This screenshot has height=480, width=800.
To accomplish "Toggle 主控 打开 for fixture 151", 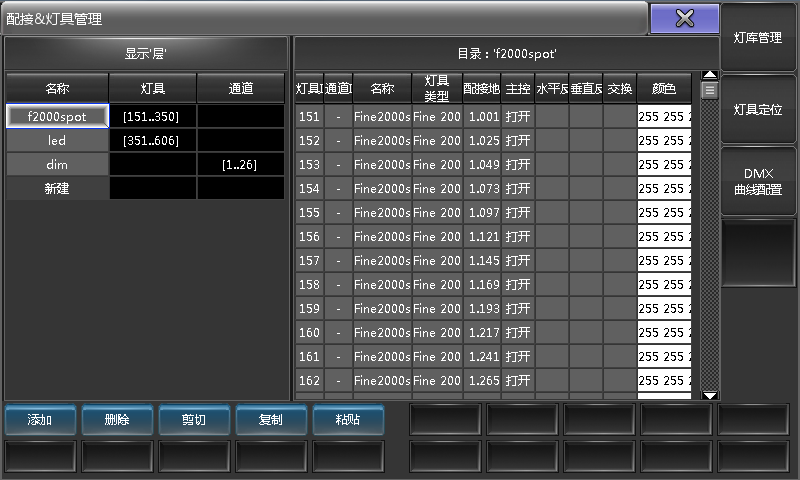I will tap(518, 116).
